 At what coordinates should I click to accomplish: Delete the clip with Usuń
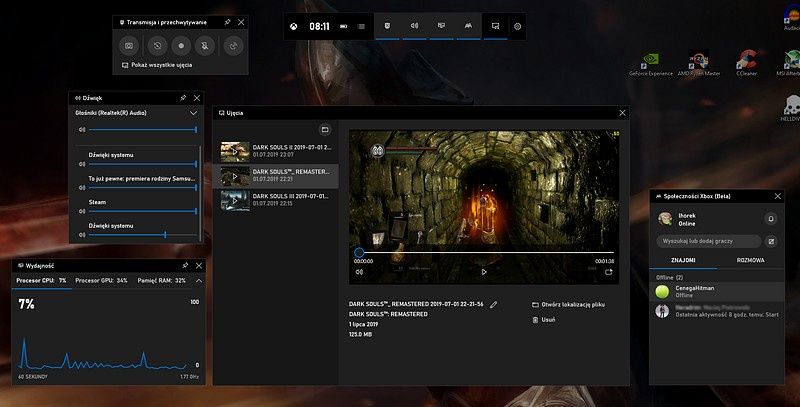(544, 320)
